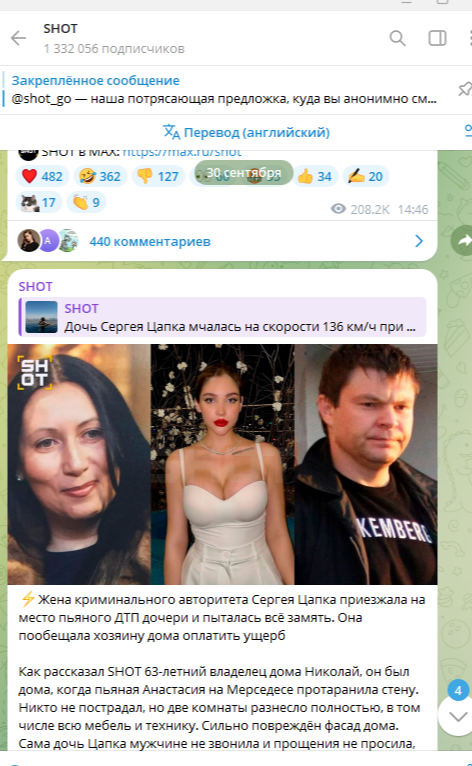
Task: Open search in the SHOT channel
Action: (x=397, y=38)
